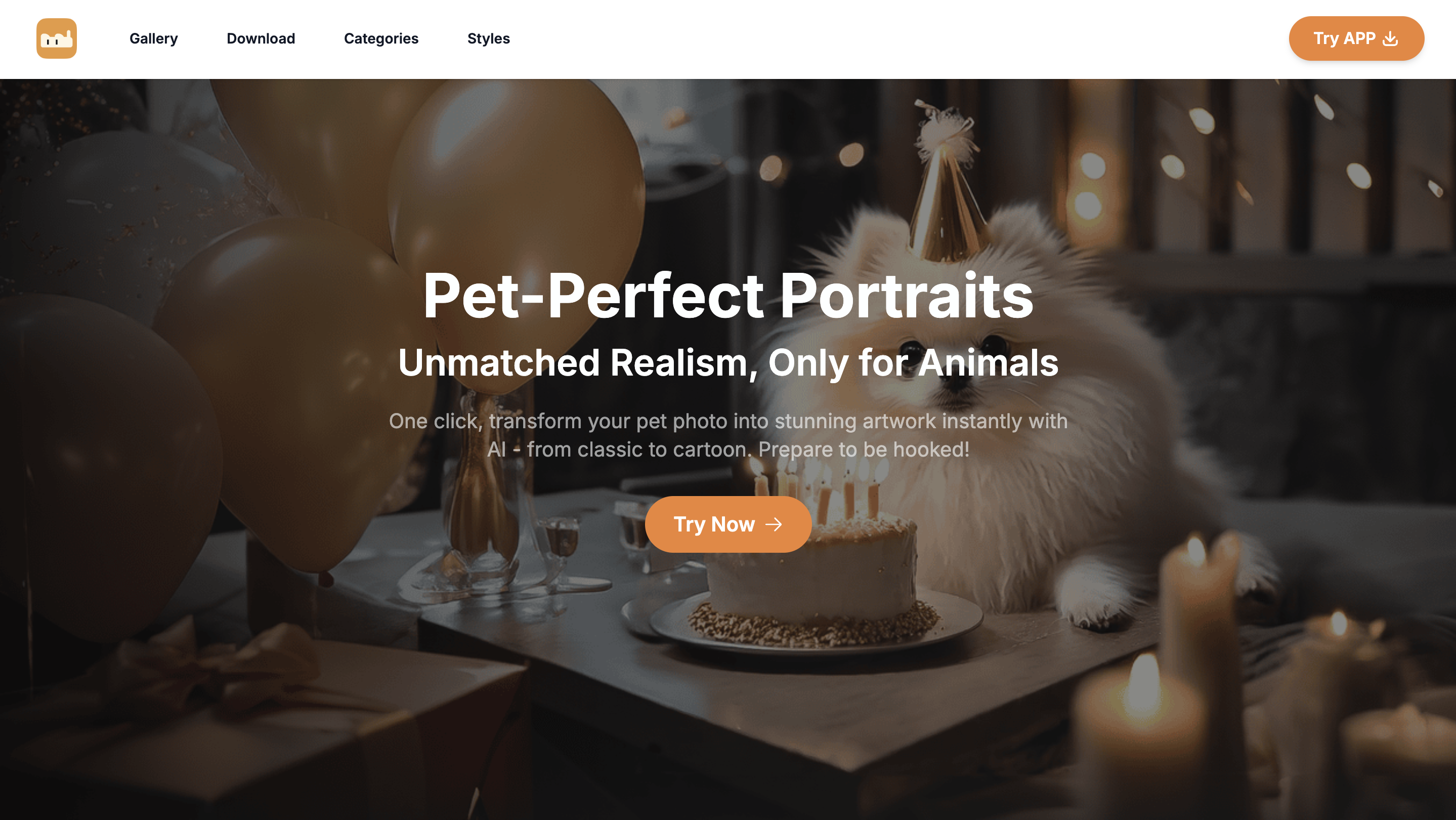Click the right arrow icon in Try Now
The height and width of the screenshot is (820, 1456).
[x=774, y=524]
